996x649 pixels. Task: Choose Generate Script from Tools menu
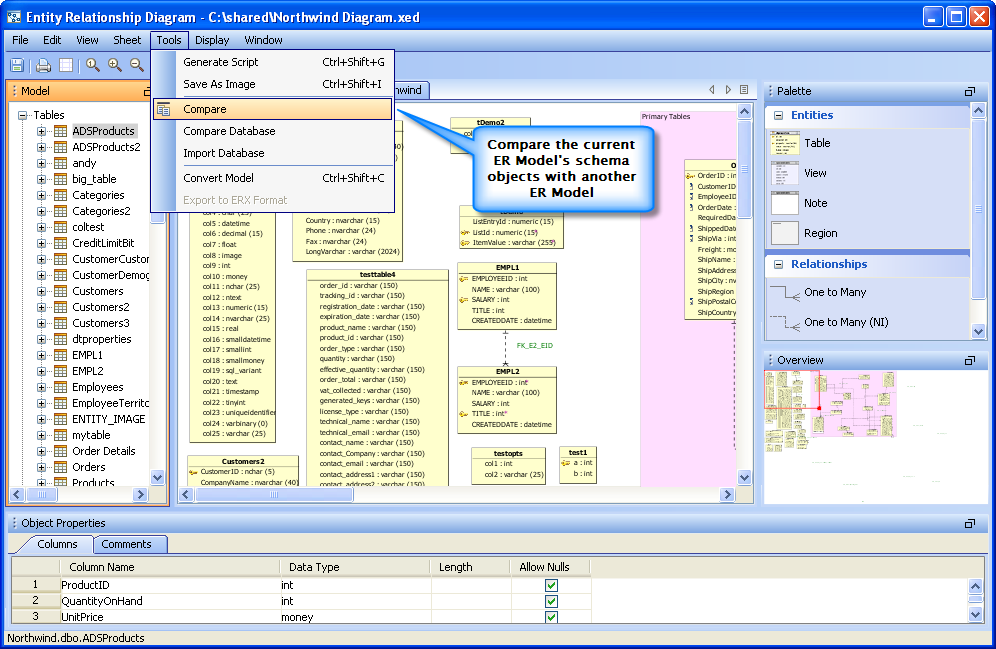(x=273, y=62)
